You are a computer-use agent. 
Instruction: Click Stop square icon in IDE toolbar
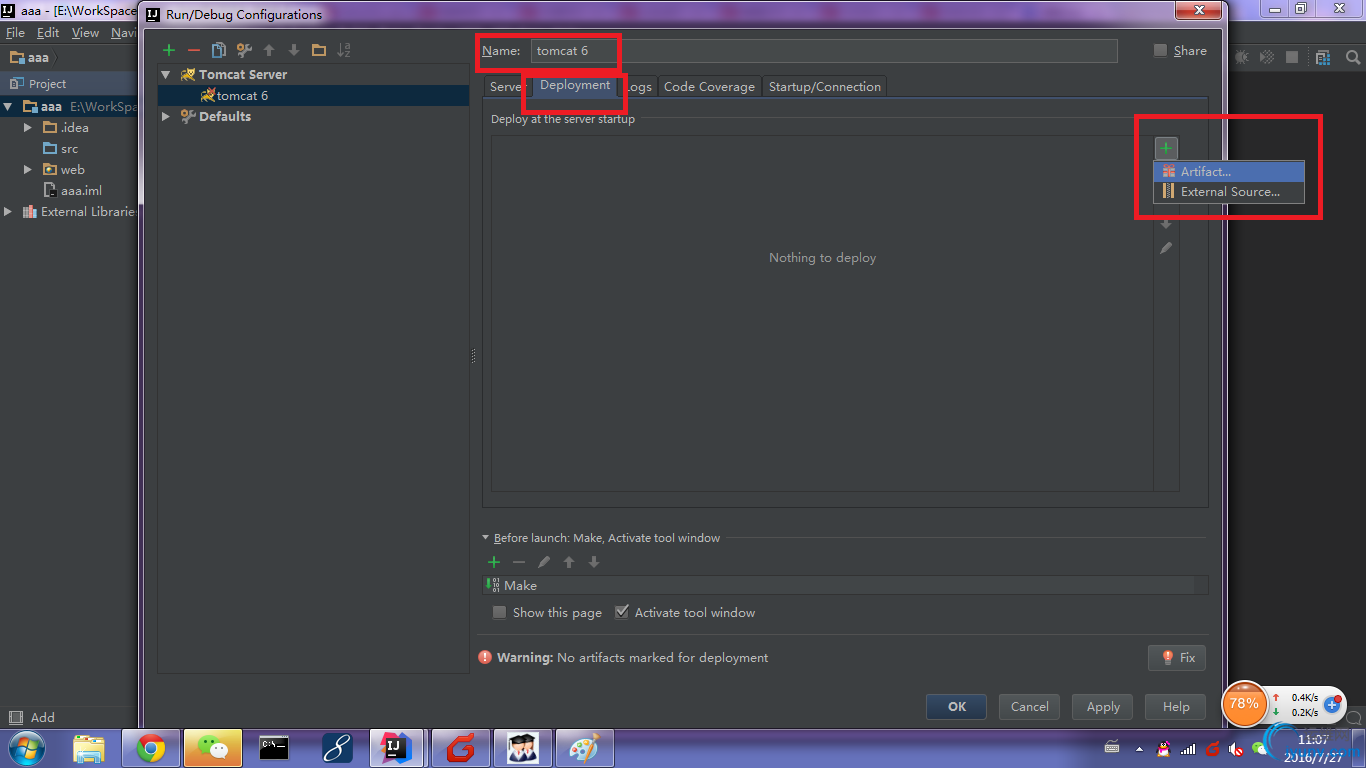tap(1292, 58)
